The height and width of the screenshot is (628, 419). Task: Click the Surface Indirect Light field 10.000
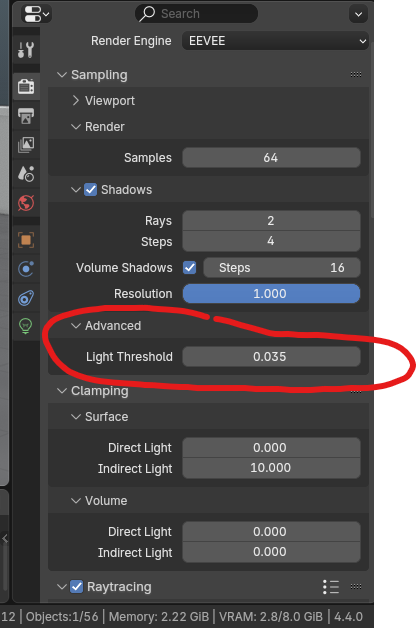point(271,468)
